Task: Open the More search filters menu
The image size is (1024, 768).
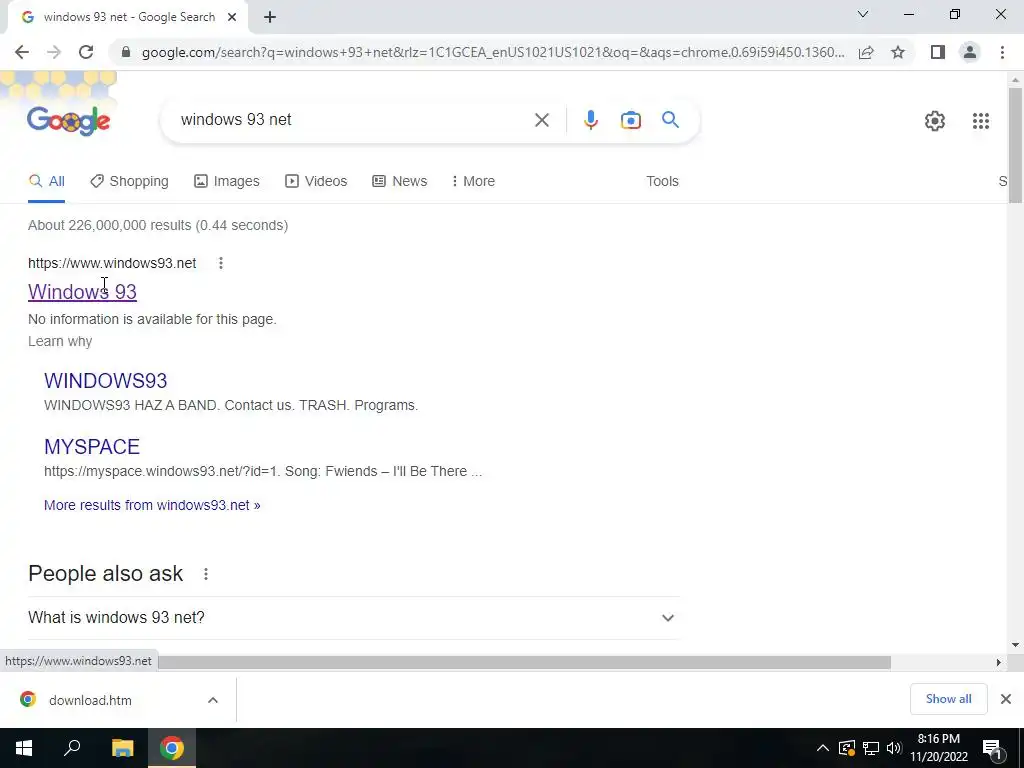Action: coord(473,182)
